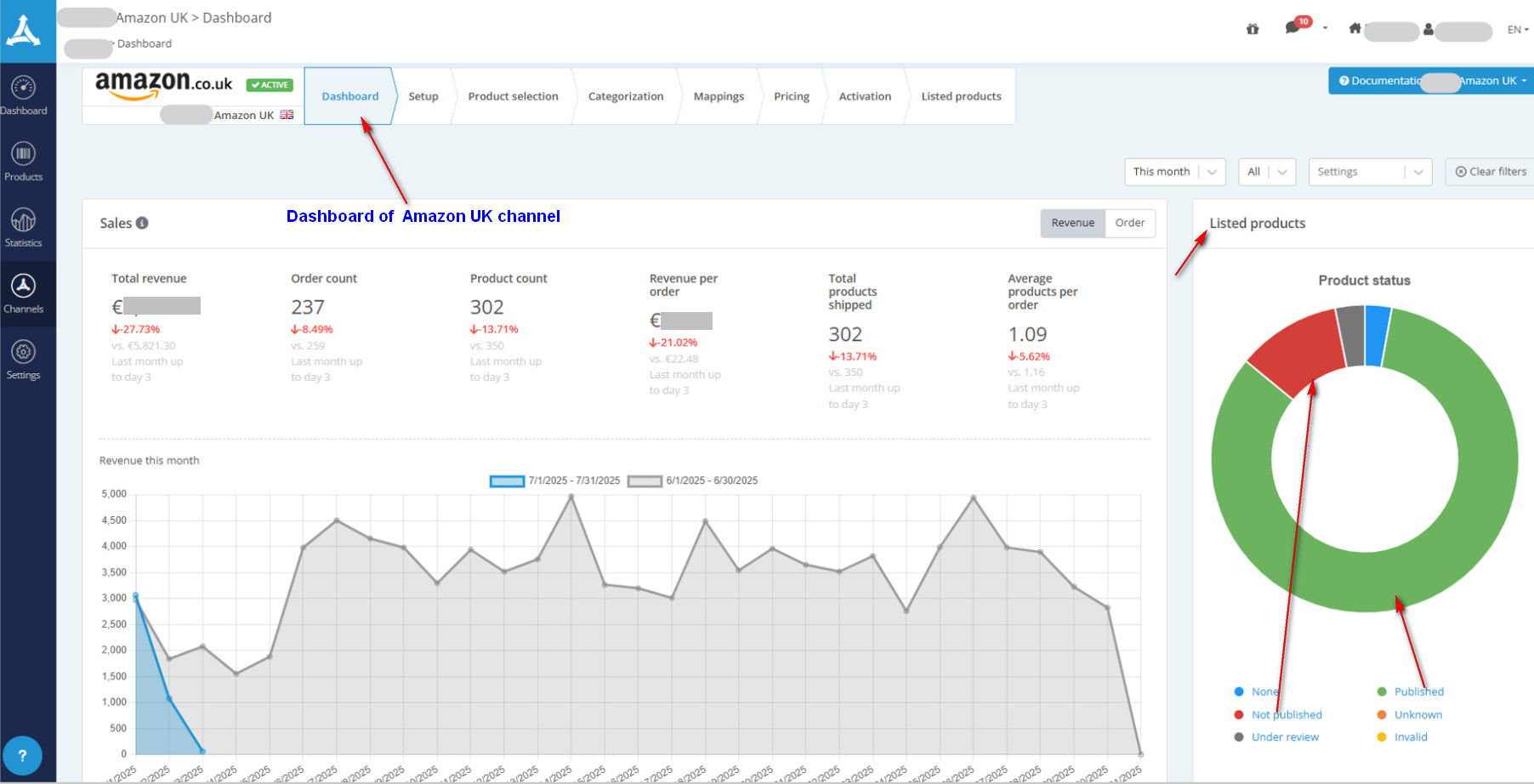Open the Statistics panel from sidebar
1534x784 pixels.
click(x=24, y=224)
